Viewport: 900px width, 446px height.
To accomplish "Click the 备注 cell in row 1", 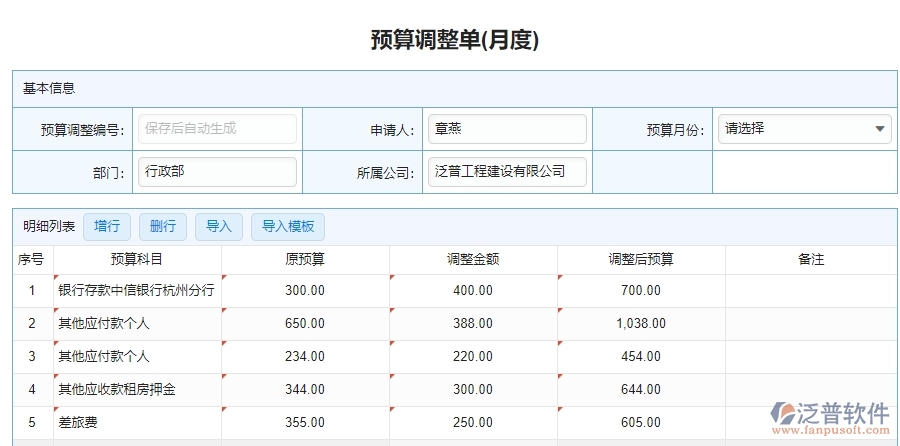I will pyautogui.click(x=810, y=291).
